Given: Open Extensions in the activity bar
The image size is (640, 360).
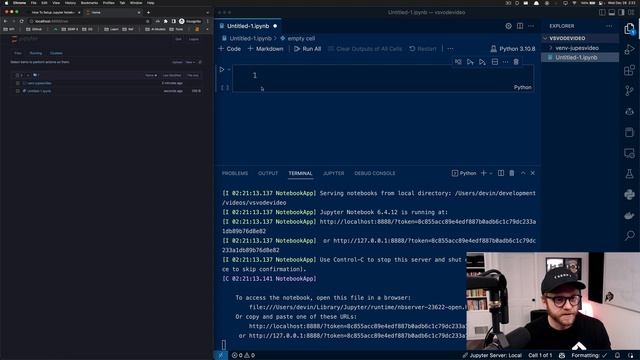Looking at the screenshot, I should point(629,70).
